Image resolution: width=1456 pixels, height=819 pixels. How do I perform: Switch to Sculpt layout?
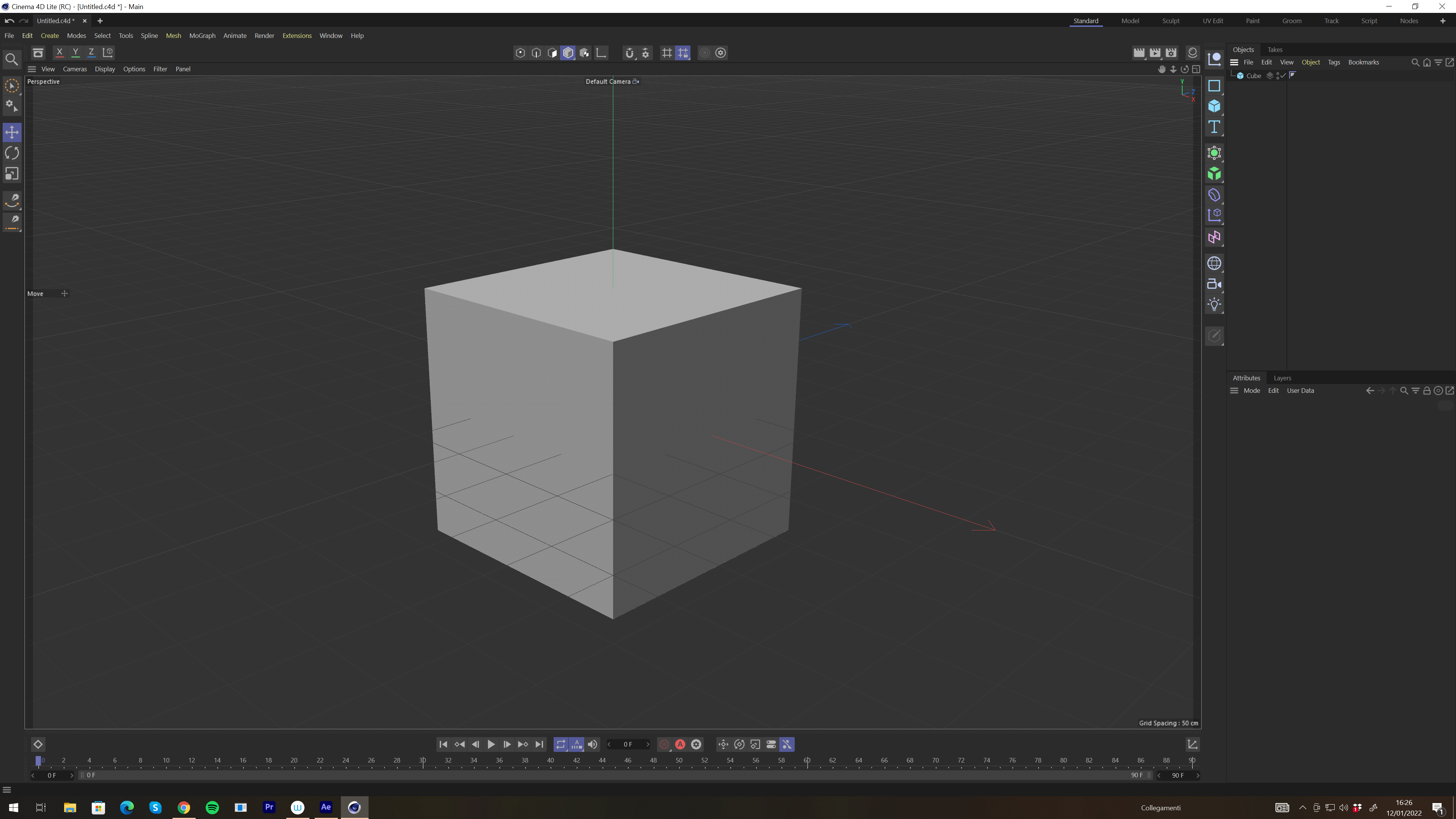point(1170,21)
